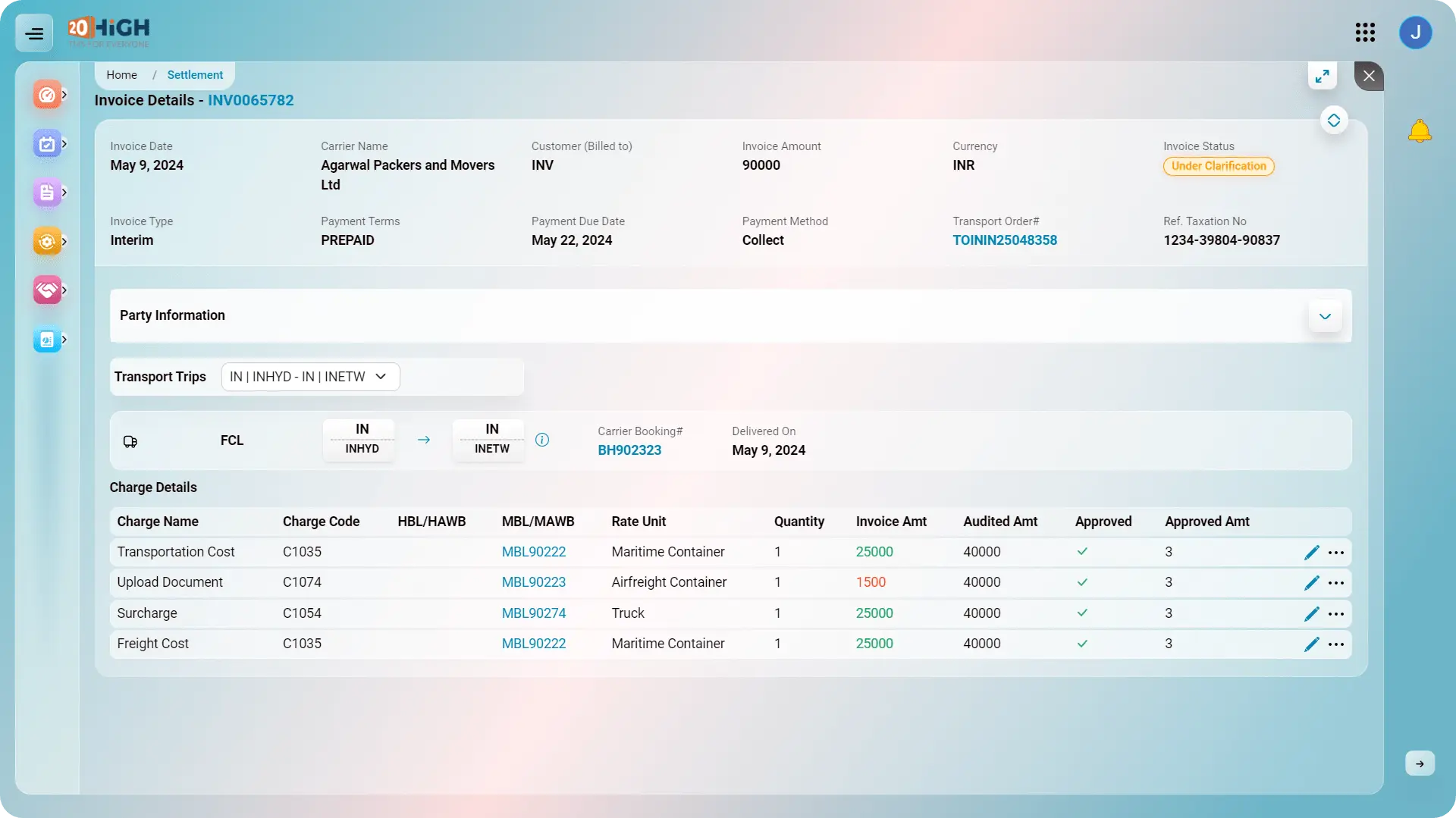The image size is (1456, 818).
Task: Open more options for Surcharge row
Action: pos(1336,614)
